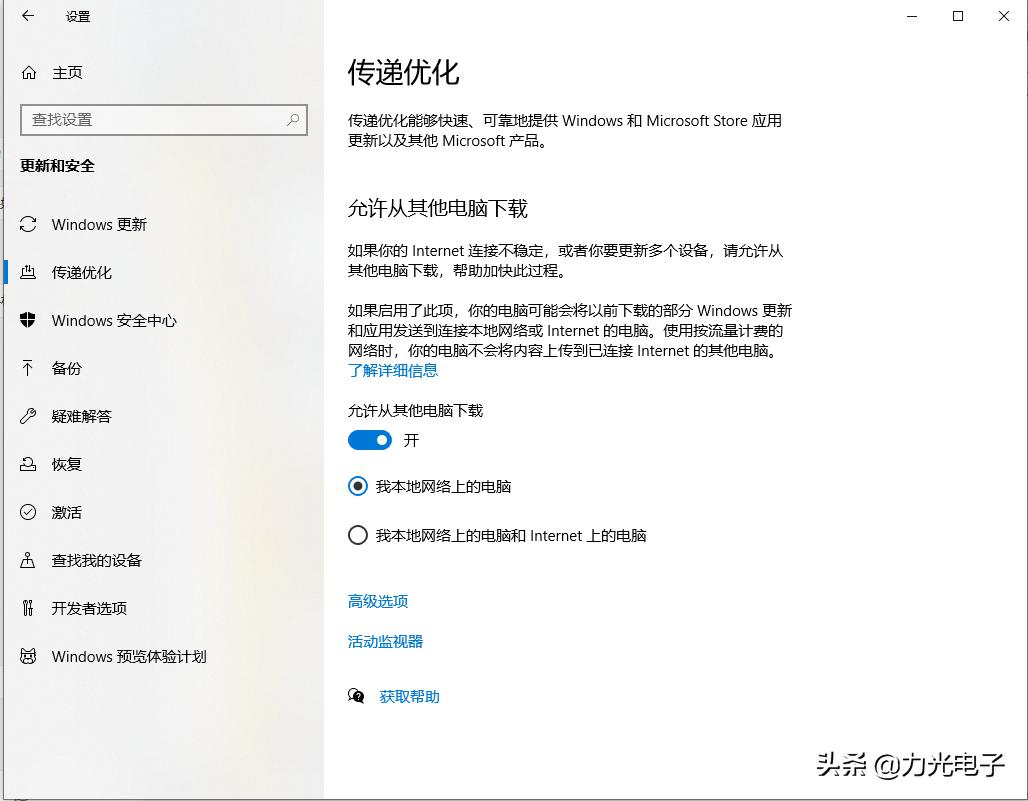1028x801 pixels.
Task: Open Windows 安全中心 settings
Action: pos(27,320)
